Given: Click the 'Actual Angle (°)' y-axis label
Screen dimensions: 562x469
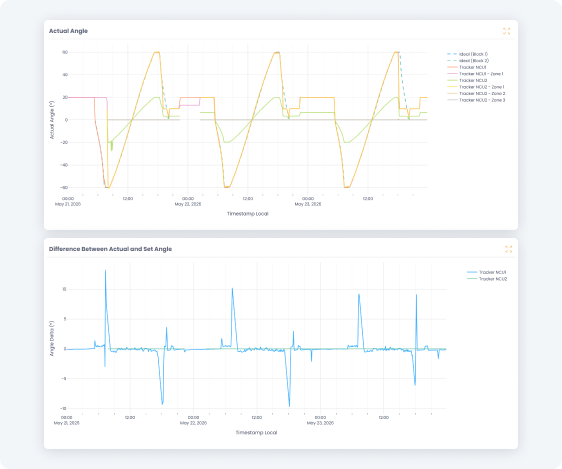Looking at the screenshot, I should pyautogui.click(x=52, y=120).
